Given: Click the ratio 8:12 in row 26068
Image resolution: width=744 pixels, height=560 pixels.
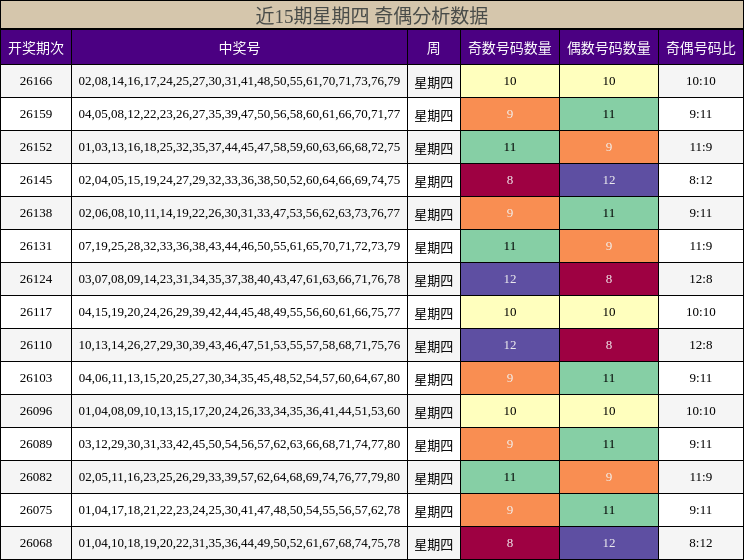Looking at the screenshot, I should click(701, 543).
